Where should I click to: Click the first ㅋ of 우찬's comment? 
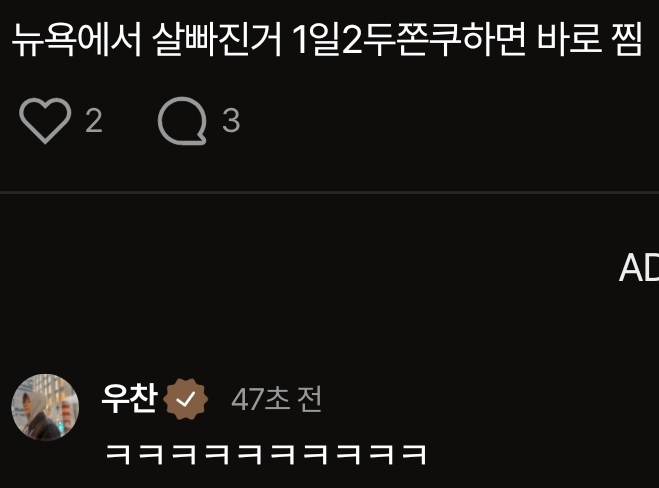(118, 454)
